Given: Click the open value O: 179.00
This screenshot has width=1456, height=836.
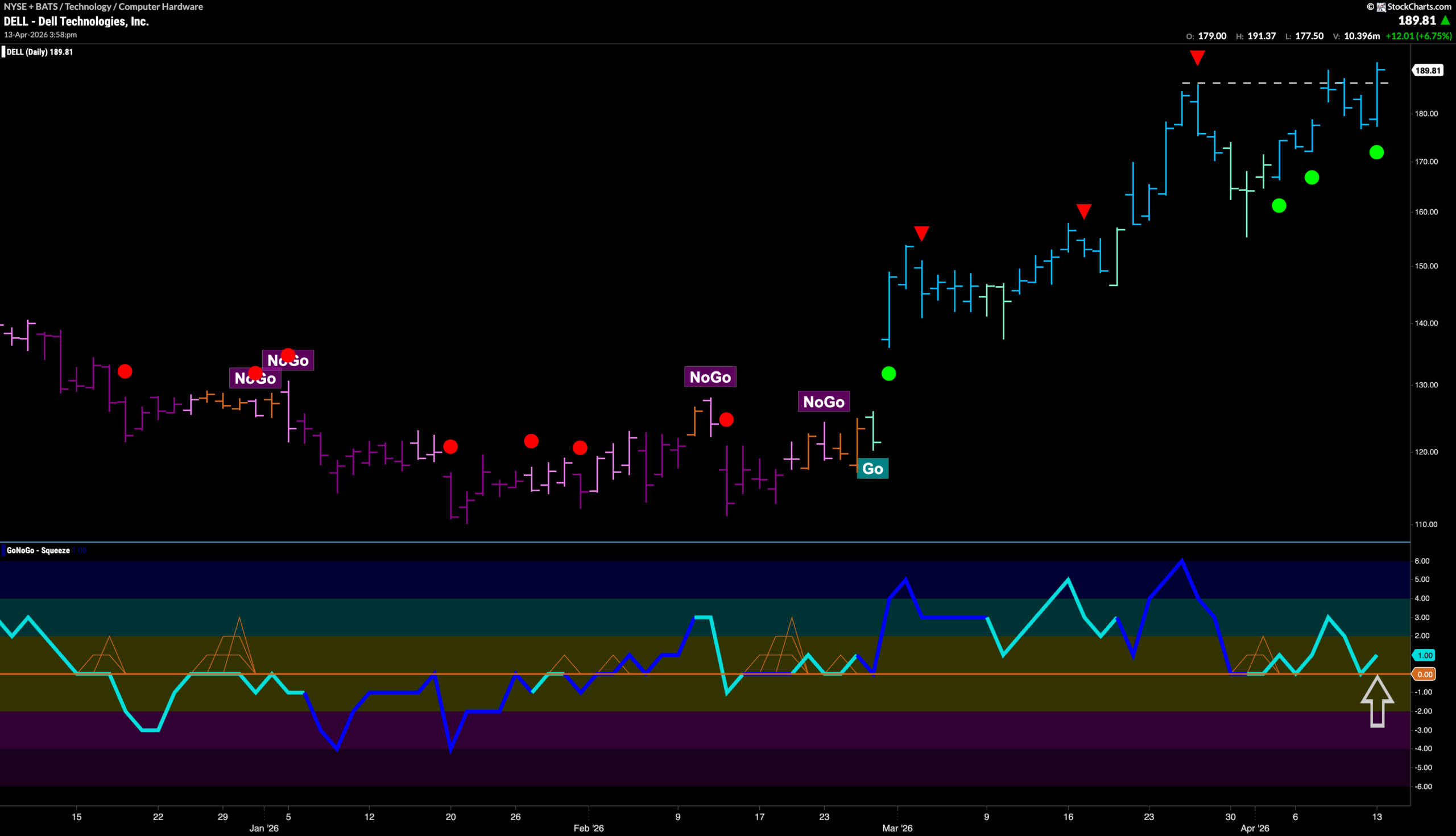Looking at the screenshot, I should [x=1206, y=36].
